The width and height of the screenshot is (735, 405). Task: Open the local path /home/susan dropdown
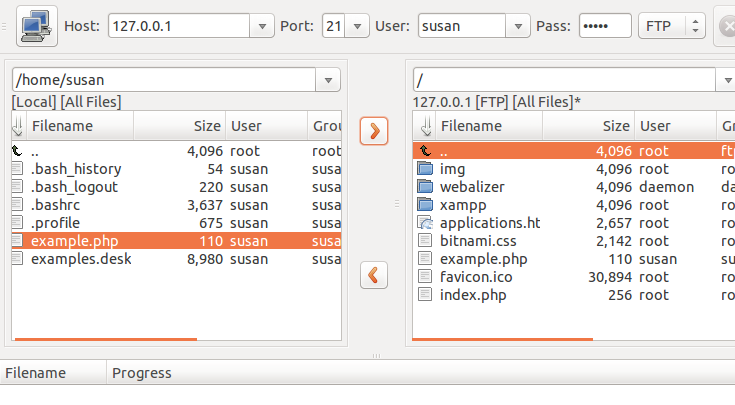(328, 80)
